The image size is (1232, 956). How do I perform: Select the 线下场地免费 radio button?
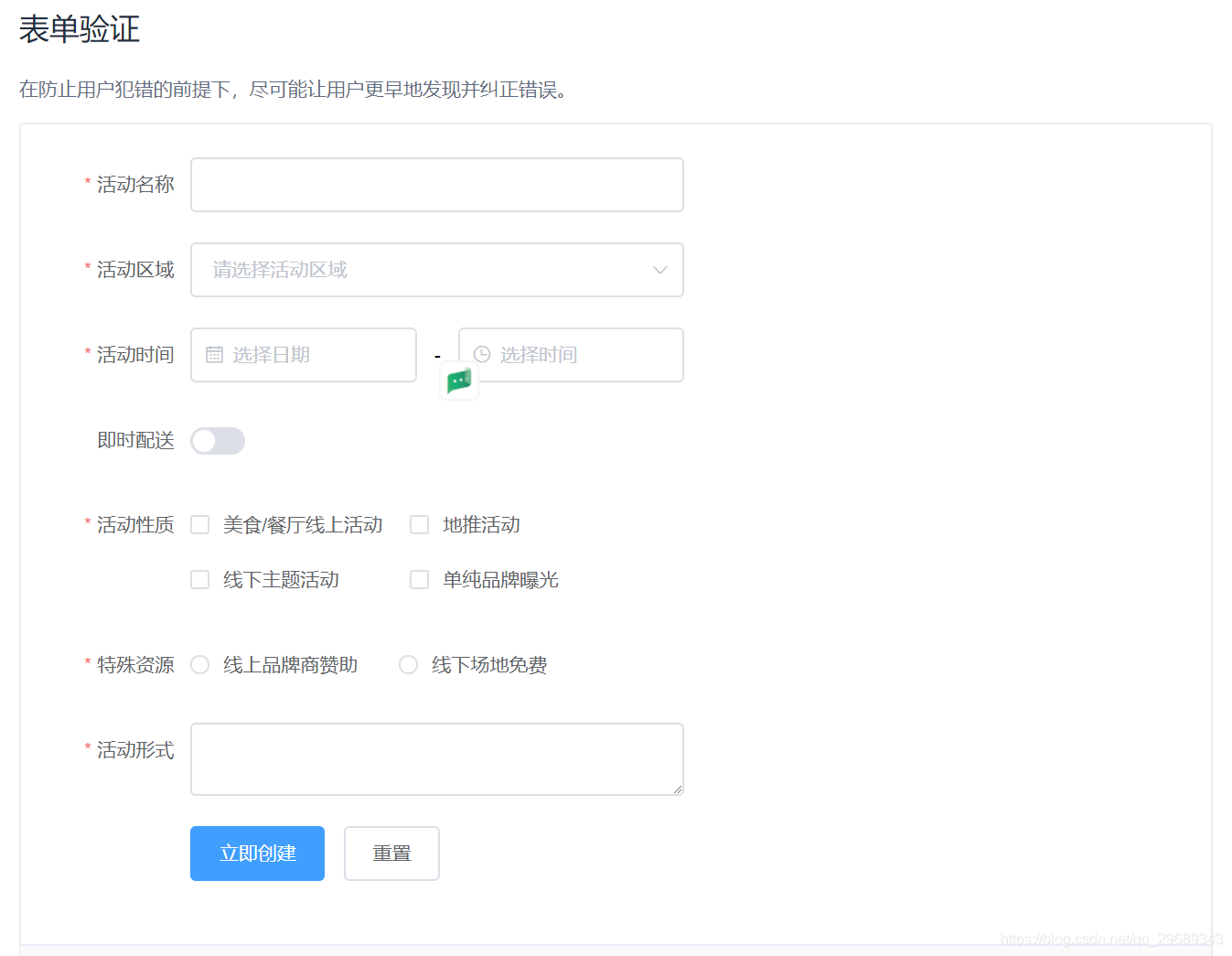tap(408, 664)
